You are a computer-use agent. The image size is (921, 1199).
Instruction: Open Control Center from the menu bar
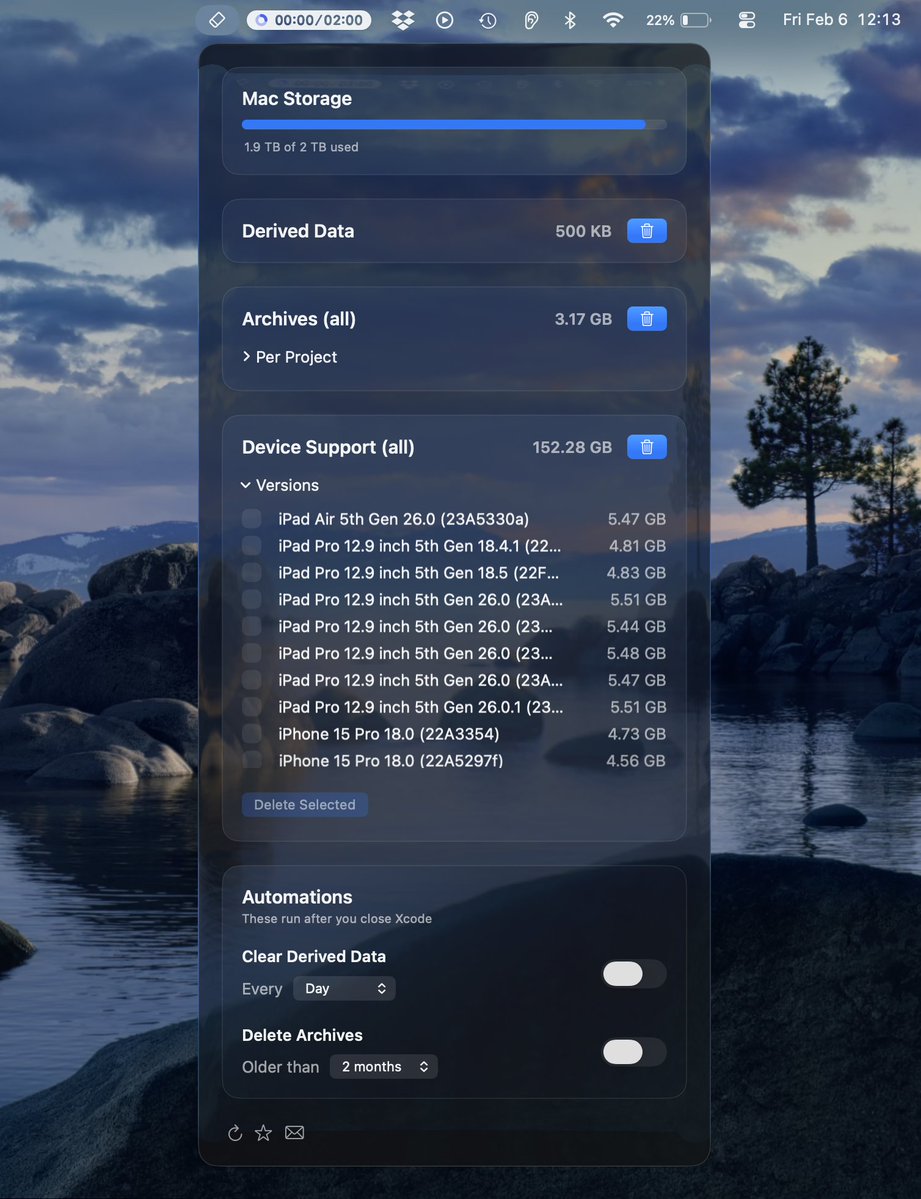[x=747, y=20]
